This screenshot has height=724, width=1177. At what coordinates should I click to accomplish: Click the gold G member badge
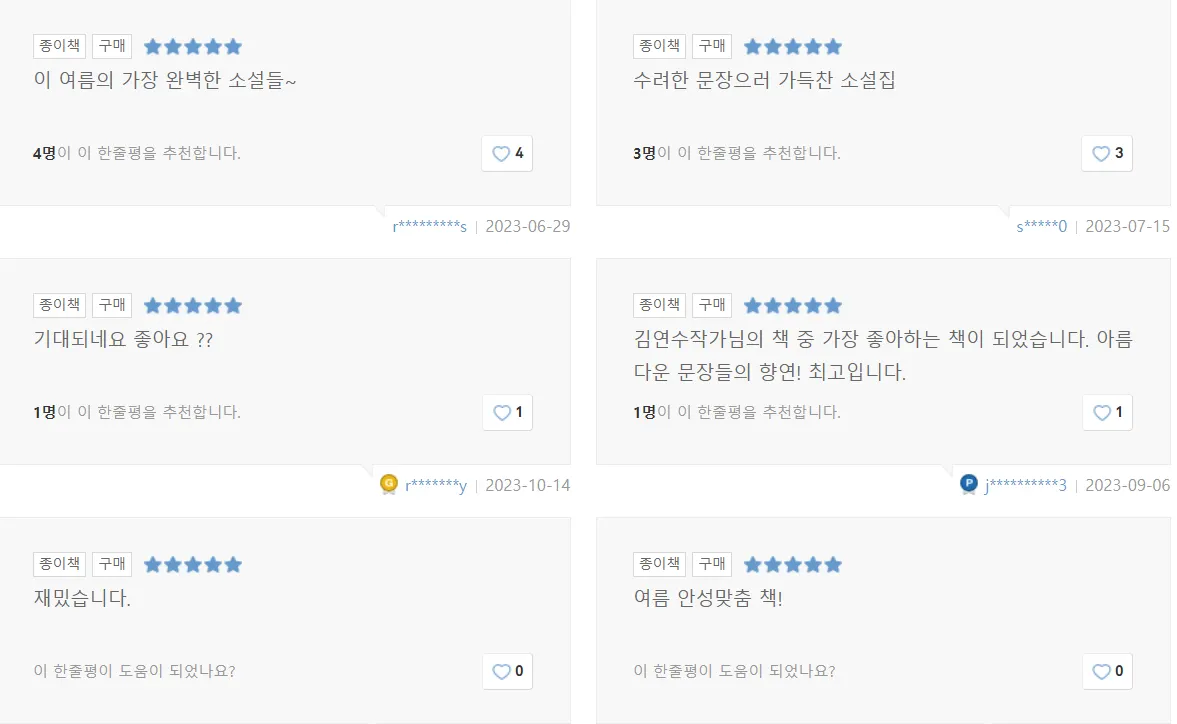(389, 484)
